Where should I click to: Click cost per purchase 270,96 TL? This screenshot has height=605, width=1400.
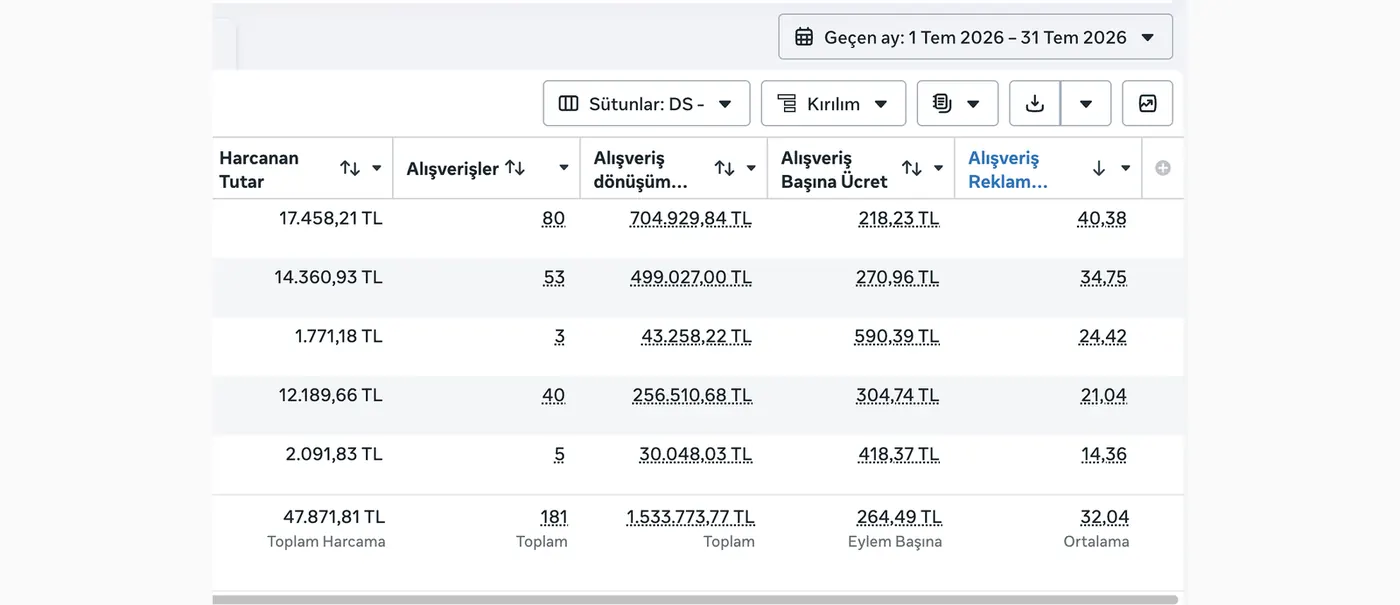(x=898, y=278)
